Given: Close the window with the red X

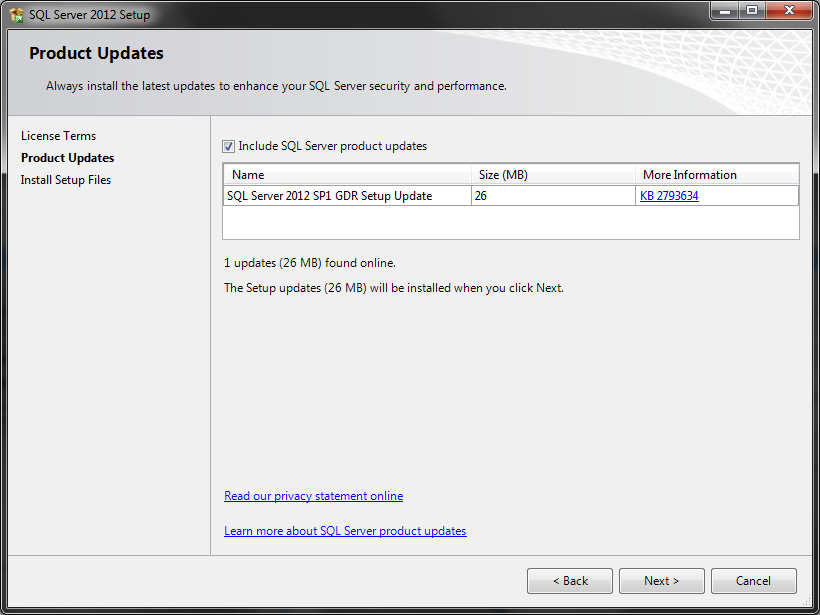Looking at the screenshot, I should pyautogui.click(x=789, y=11).
